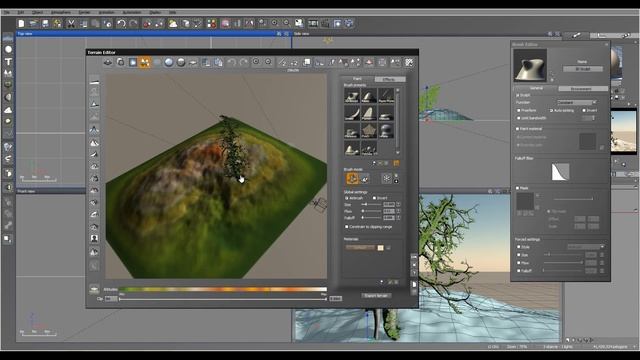
Task: Click the Brush Editor Name field
Action: 583,69
